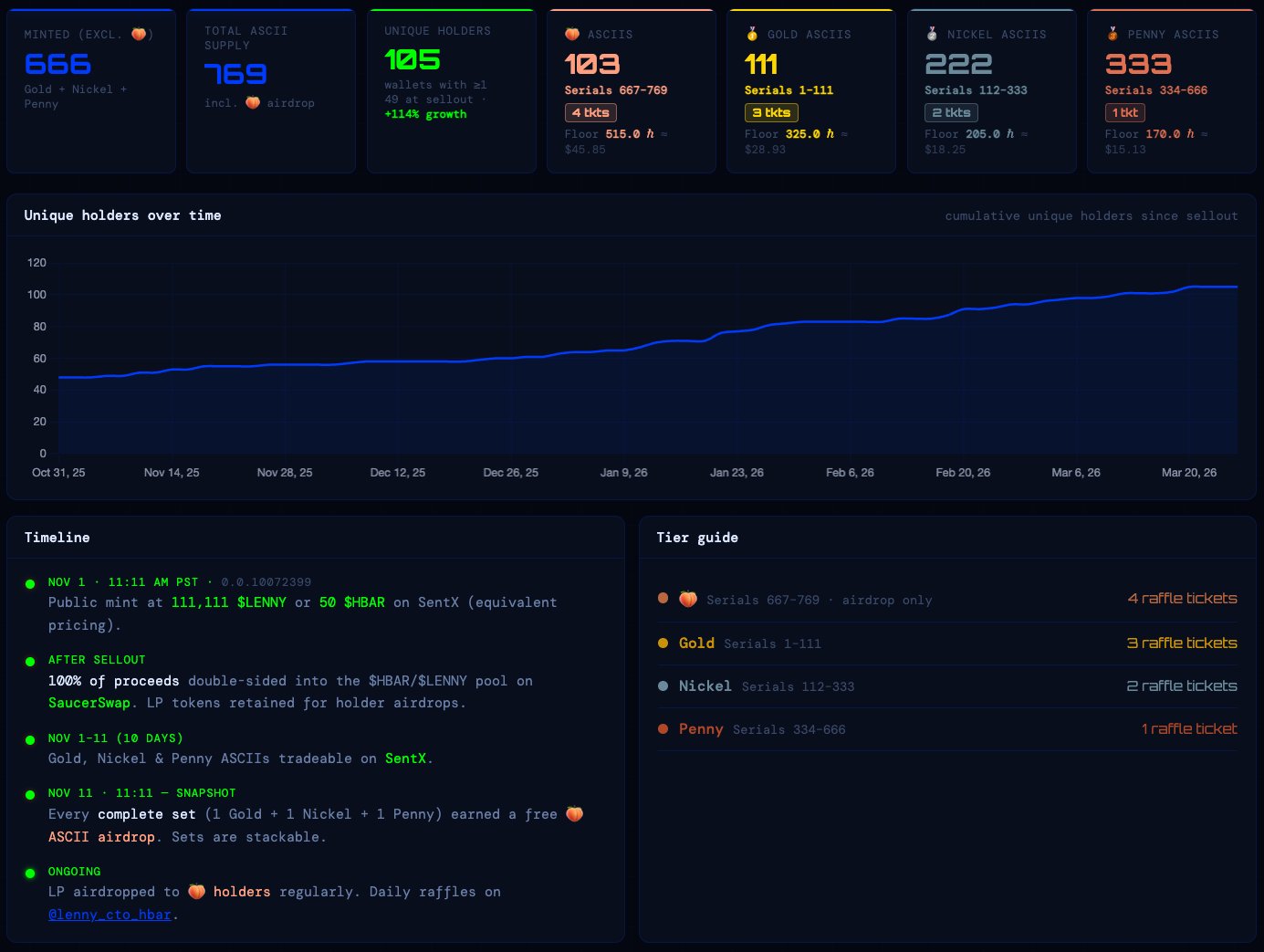This screenshot has height=952, width=1264.
Task: Click the 'Floor 325.0' price in Gold card
Action: coord(789,134)
